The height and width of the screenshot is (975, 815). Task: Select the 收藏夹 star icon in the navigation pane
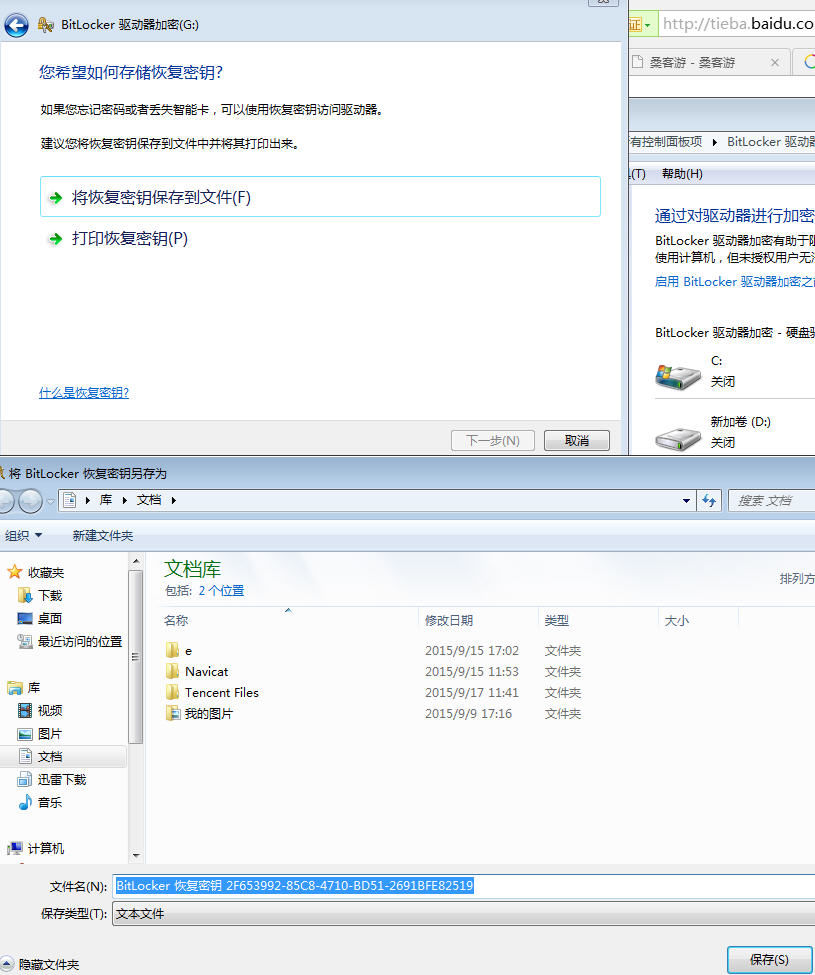15,572
